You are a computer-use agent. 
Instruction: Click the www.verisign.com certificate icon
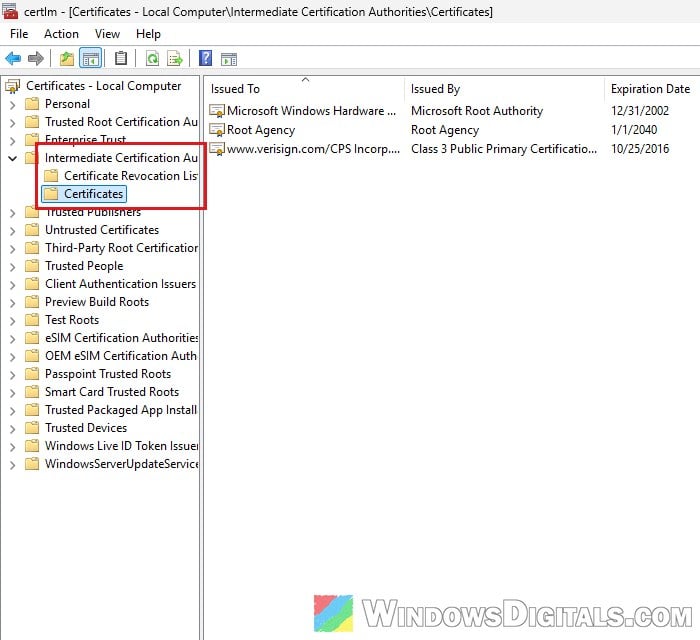point(217,149)
